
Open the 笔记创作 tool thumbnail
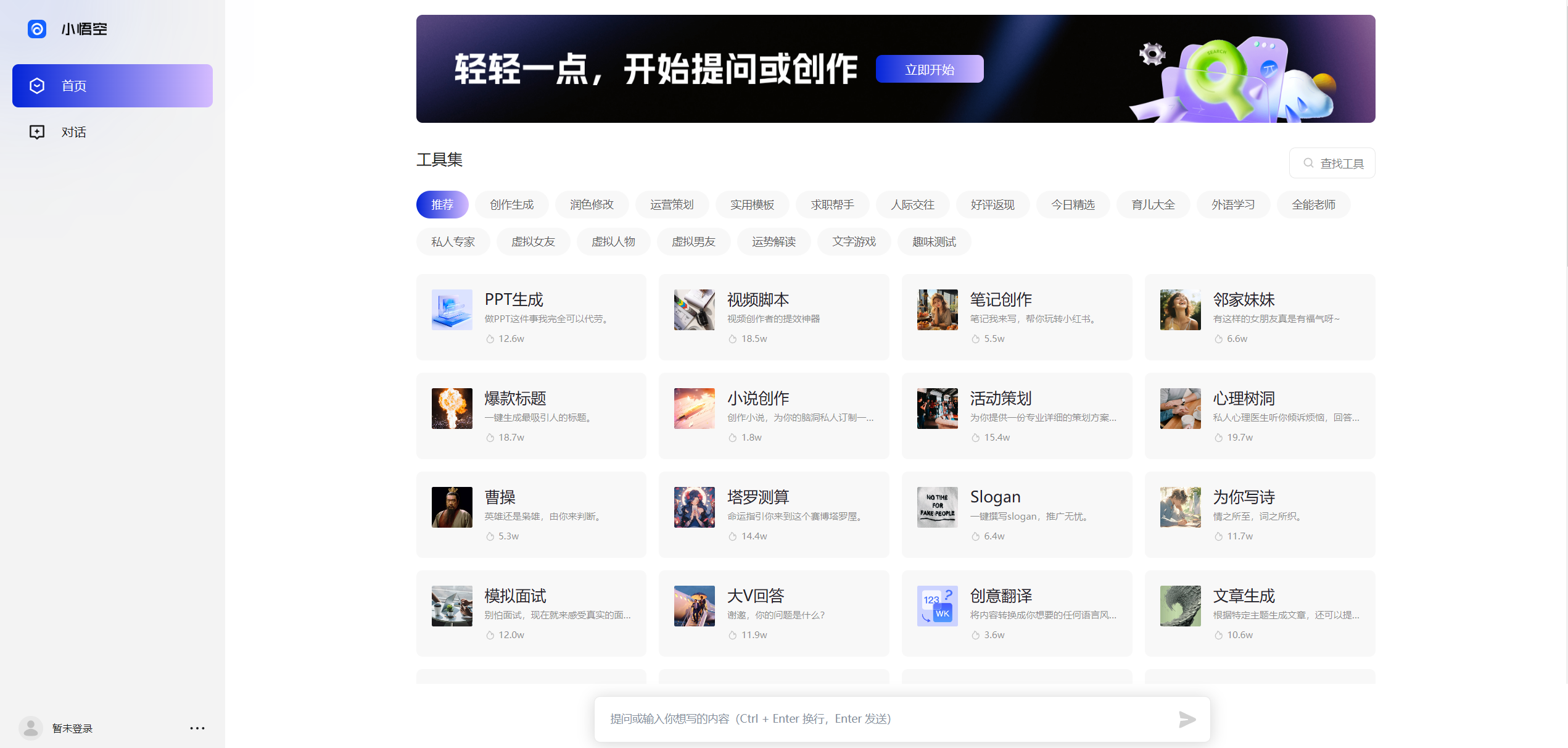(938, 310)
